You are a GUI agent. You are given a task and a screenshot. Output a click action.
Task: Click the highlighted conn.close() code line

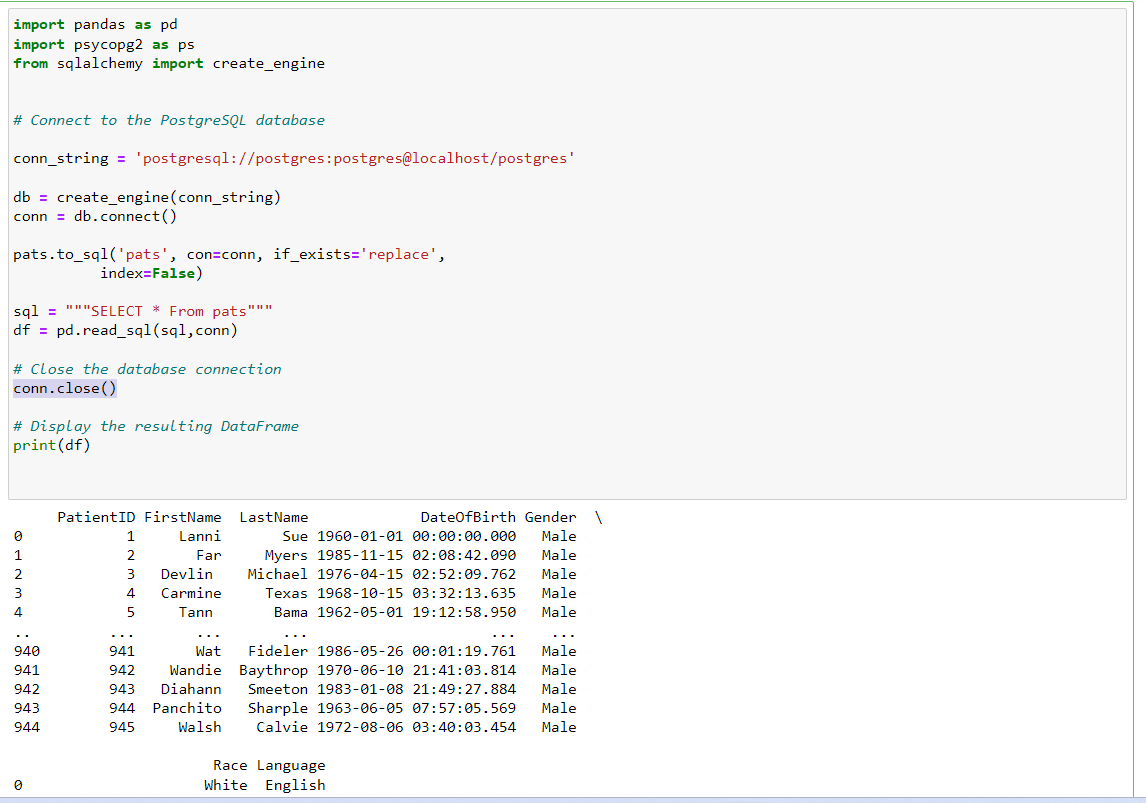point(63,388)
